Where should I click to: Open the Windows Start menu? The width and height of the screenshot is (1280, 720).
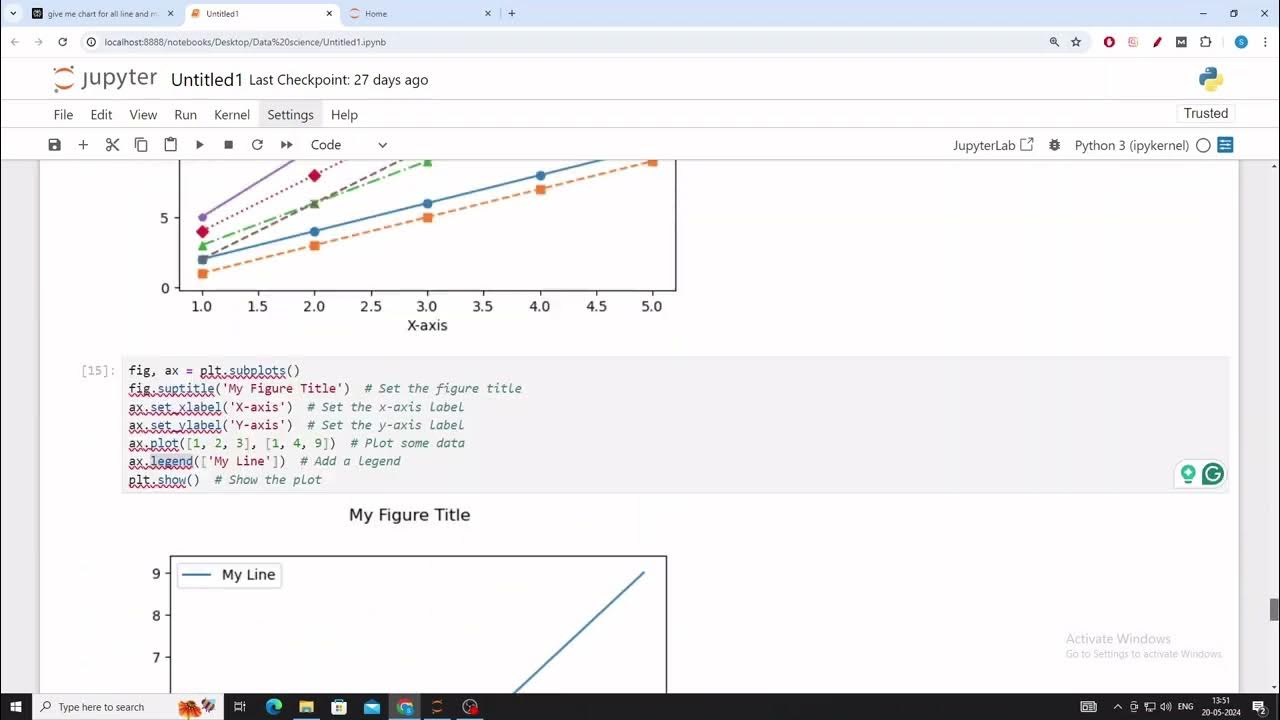coord(16,707)
